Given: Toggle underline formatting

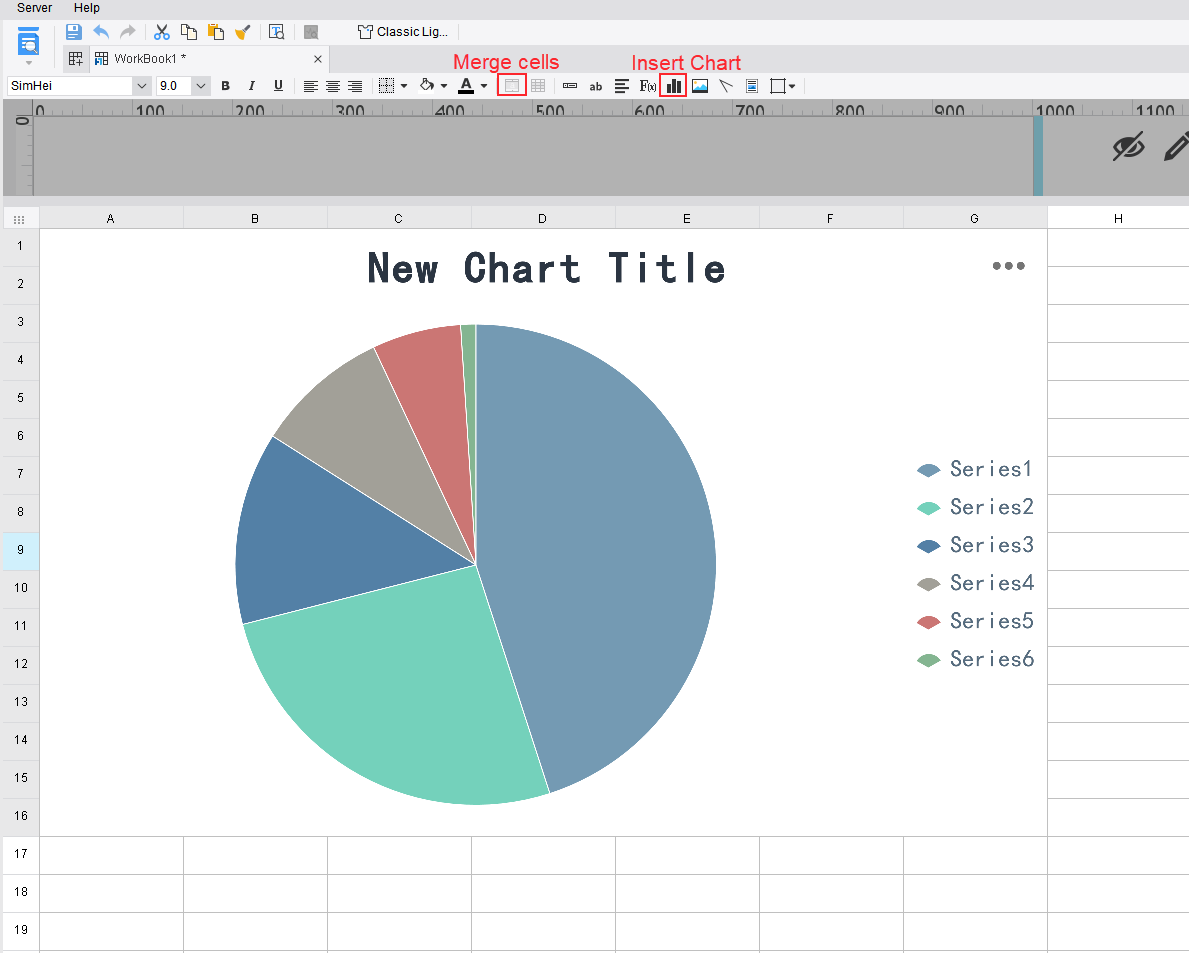Looking at the screenshot, I should tap(278, 86).
